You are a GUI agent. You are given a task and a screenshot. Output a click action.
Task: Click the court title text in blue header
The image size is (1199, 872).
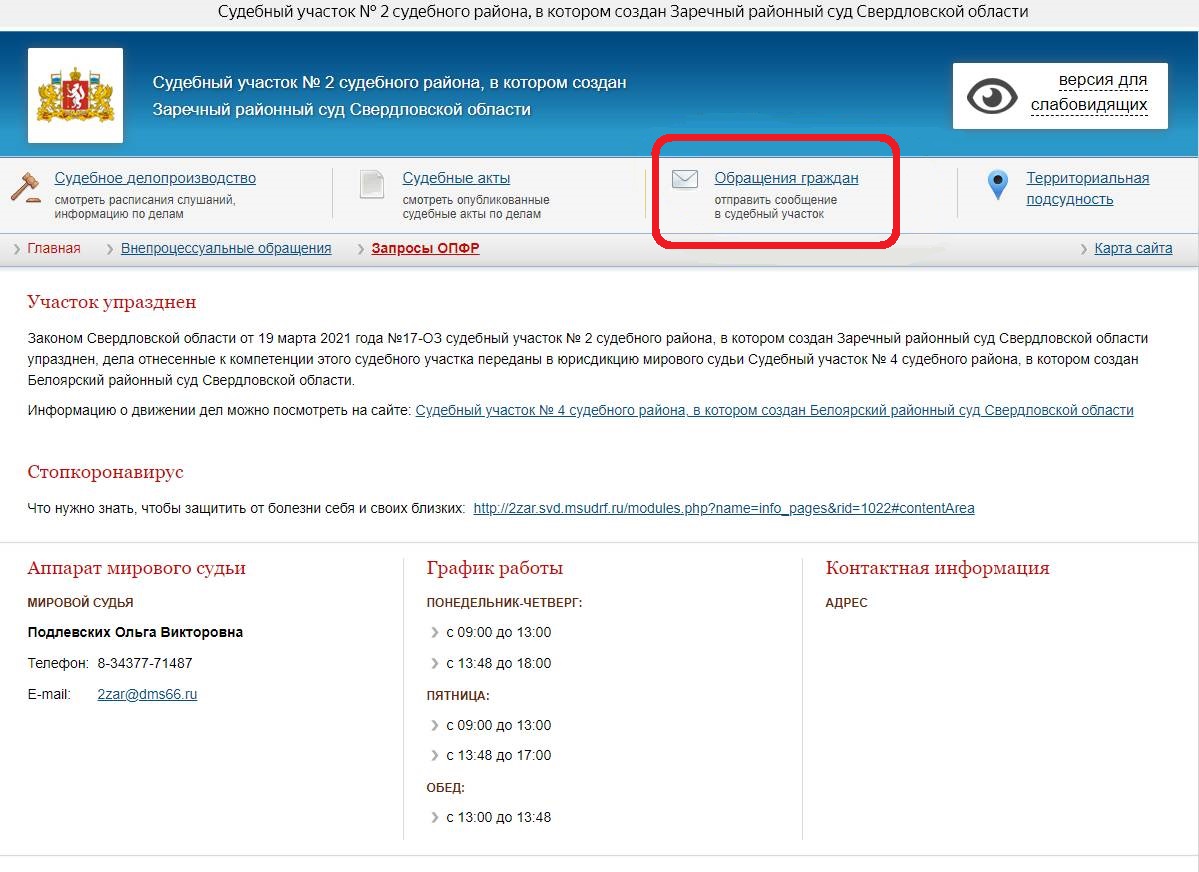[389, 96]
